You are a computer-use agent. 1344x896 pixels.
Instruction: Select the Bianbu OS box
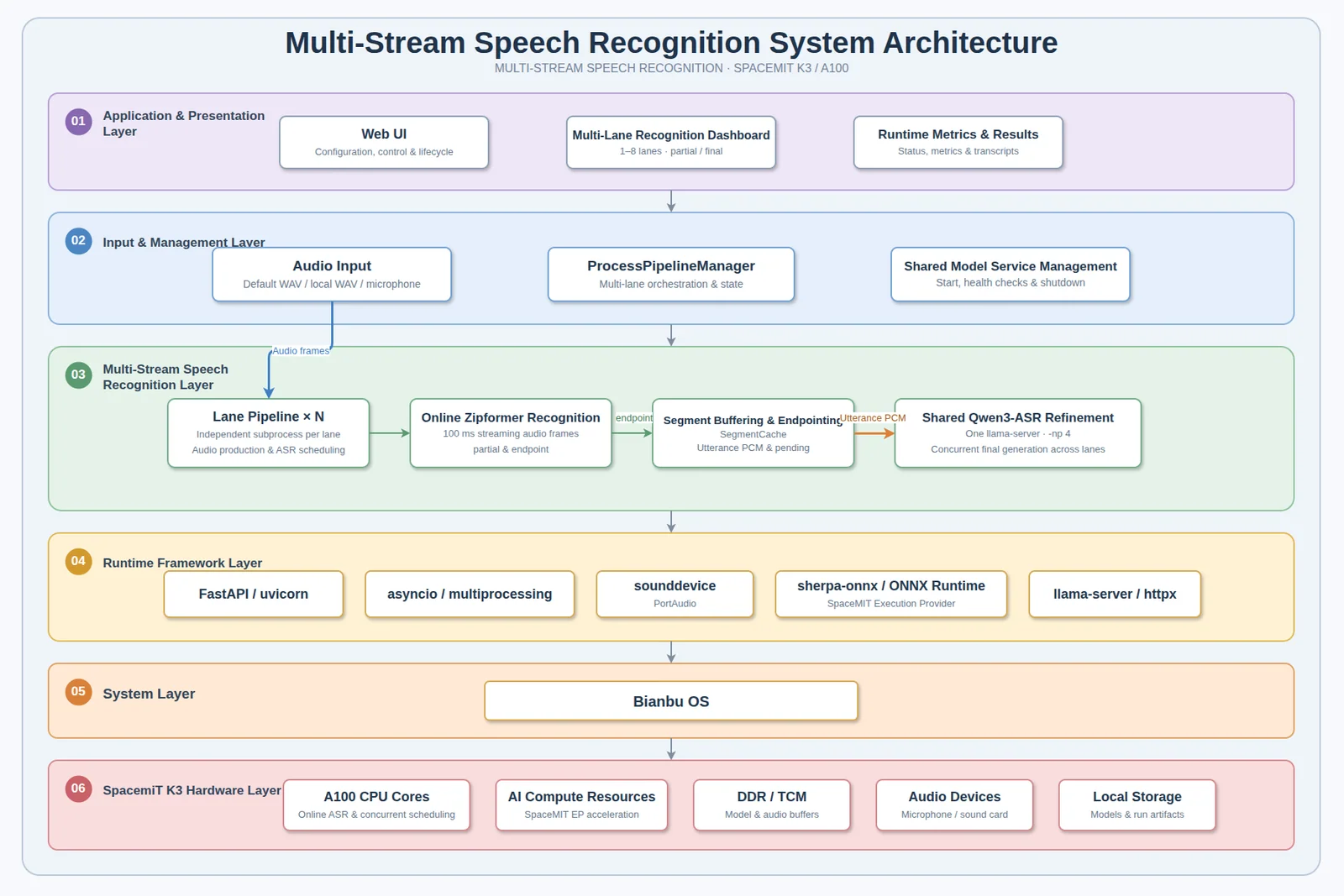671,700
